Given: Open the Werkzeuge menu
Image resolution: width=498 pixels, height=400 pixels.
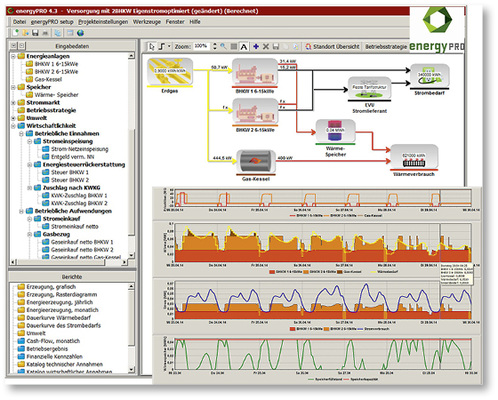Looking at the screenshot, I should coord(147,22).
